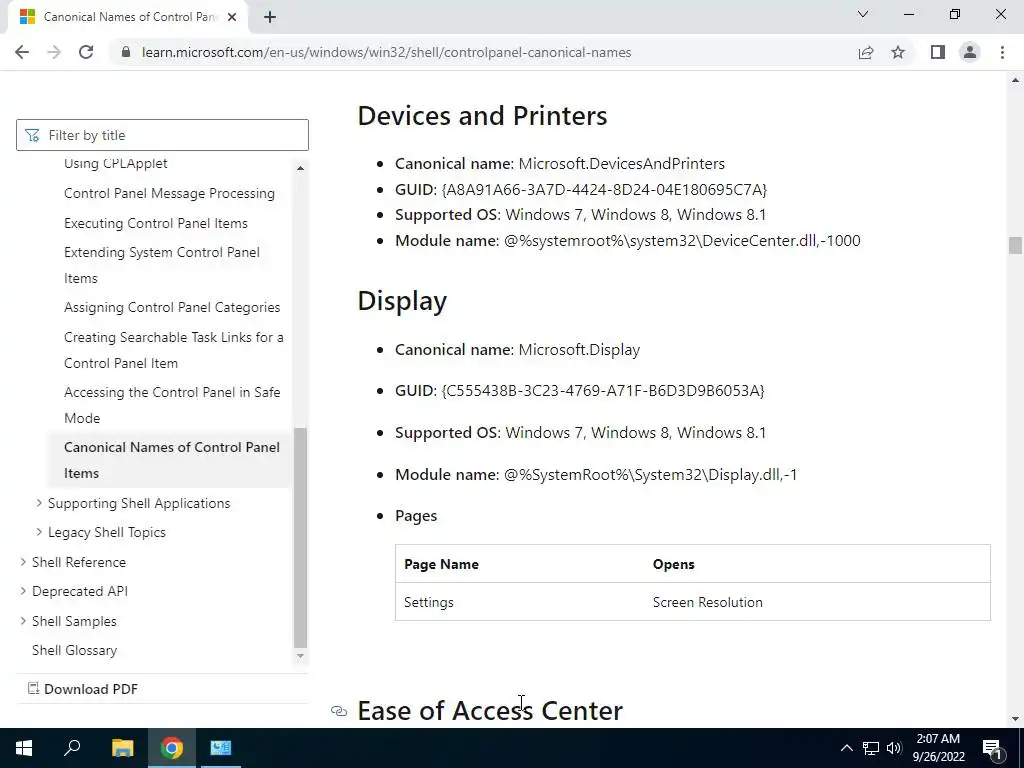Viewport: 1024px width, 768px height.
Task: Click the Chrome taskbar icon
Action: click(172, 748)
